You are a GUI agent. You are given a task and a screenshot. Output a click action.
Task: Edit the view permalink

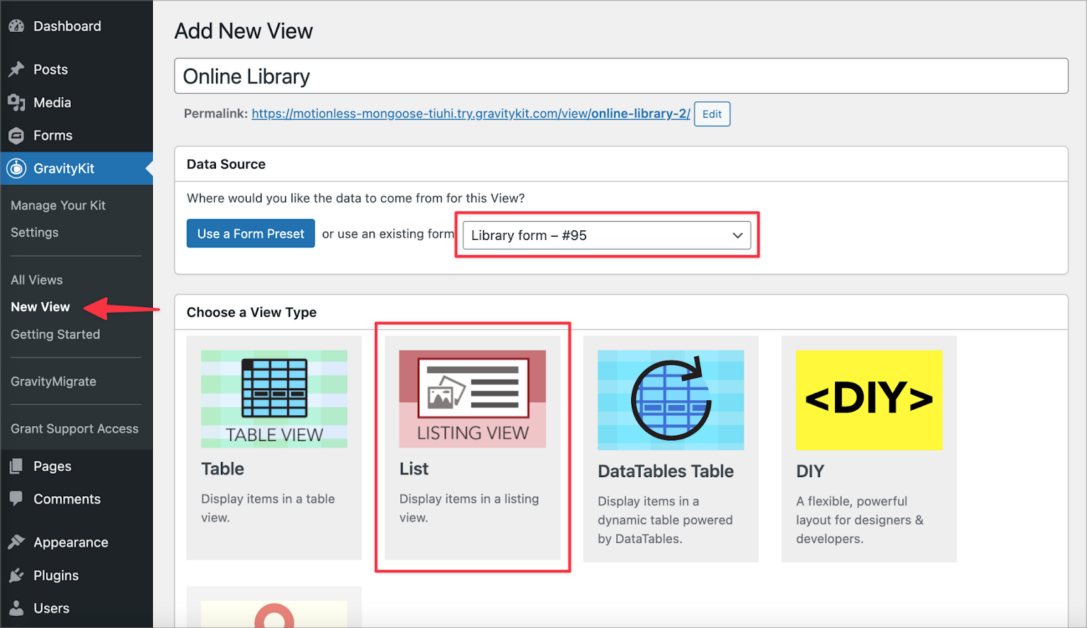coord(712,113)
